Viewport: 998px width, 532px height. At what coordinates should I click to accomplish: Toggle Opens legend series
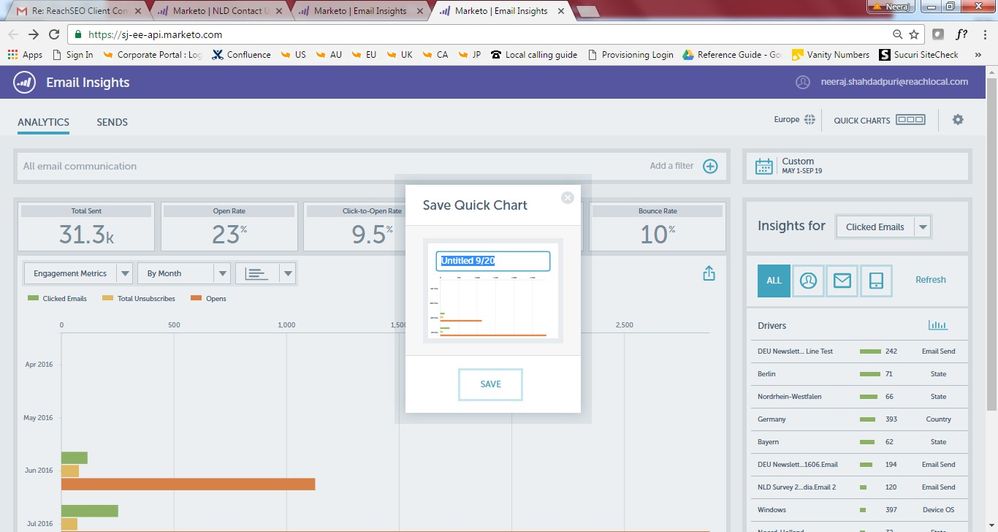pyautogui.click(x=210, y=299)
